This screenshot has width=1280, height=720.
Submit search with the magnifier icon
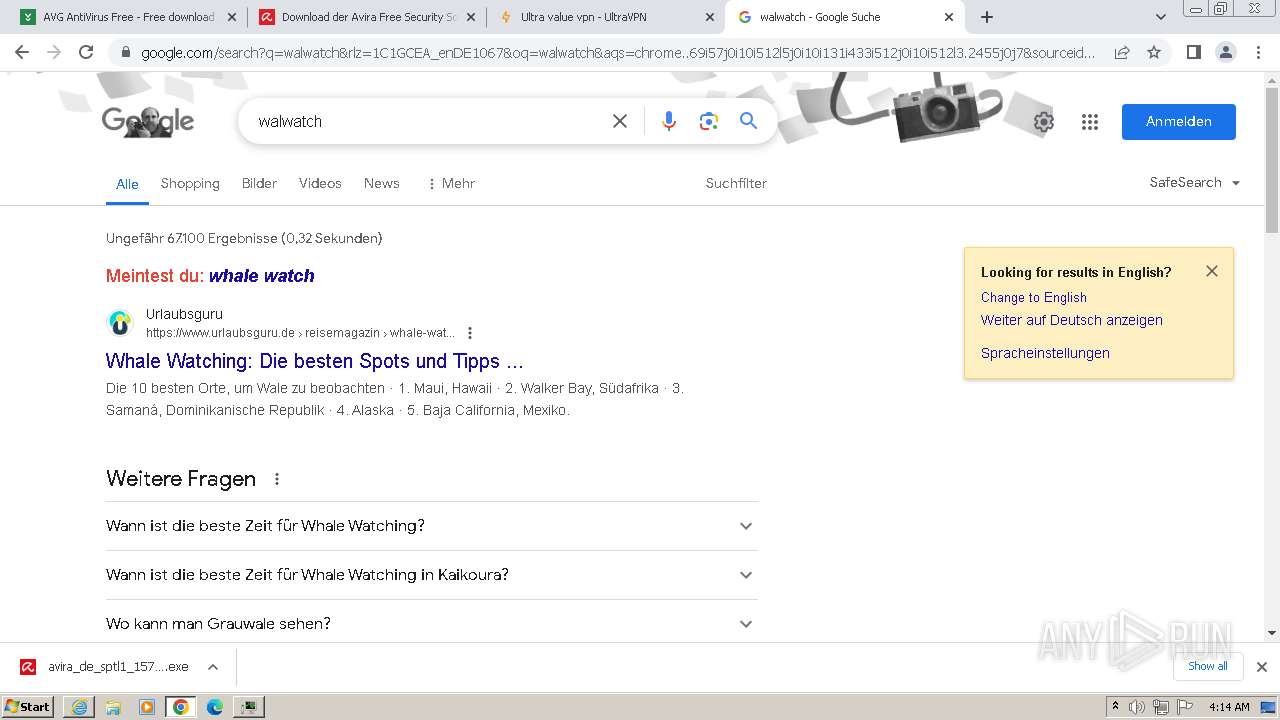pyautogui.click(x=748, y=121)
